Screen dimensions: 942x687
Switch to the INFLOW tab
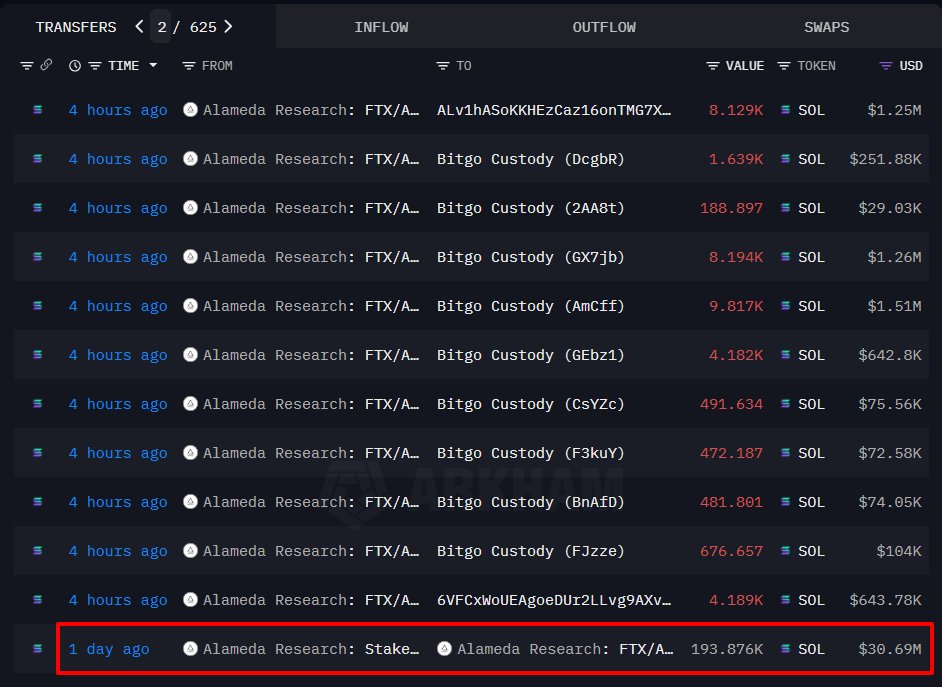tap(381, 27)
